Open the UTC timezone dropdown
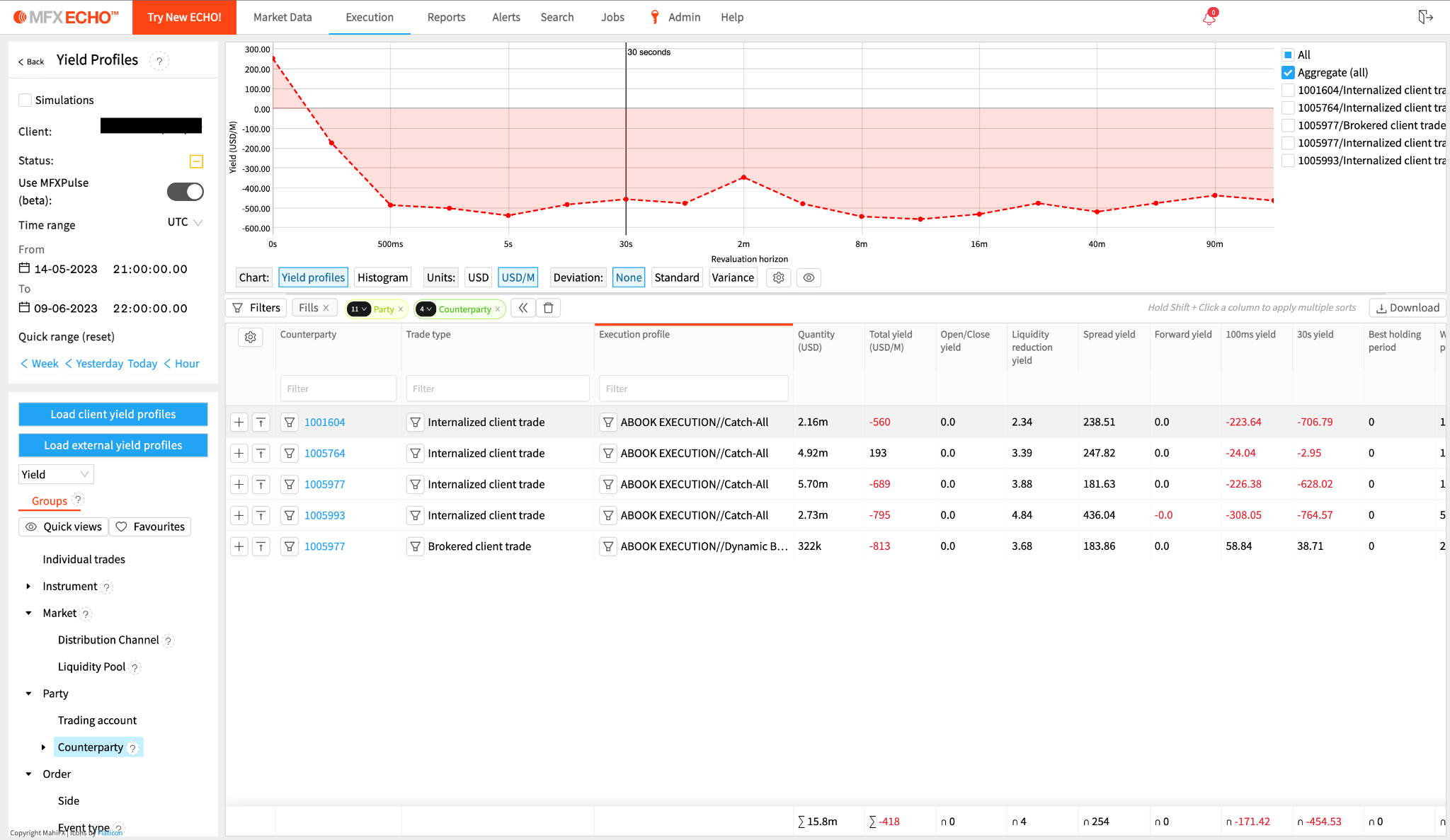 (185, 222)
